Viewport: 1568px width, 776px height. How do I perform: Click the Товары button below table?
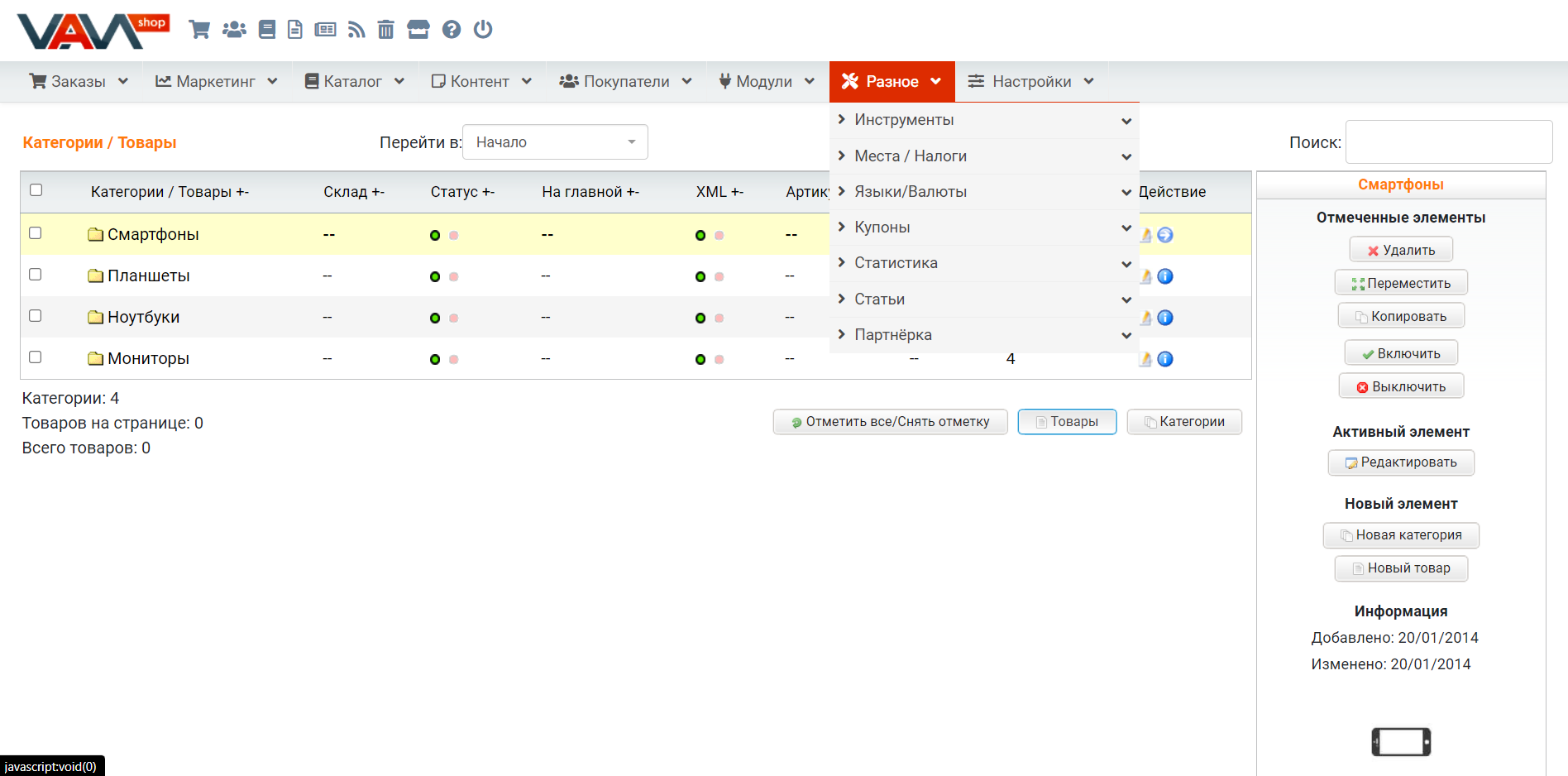click(1067, 422)
